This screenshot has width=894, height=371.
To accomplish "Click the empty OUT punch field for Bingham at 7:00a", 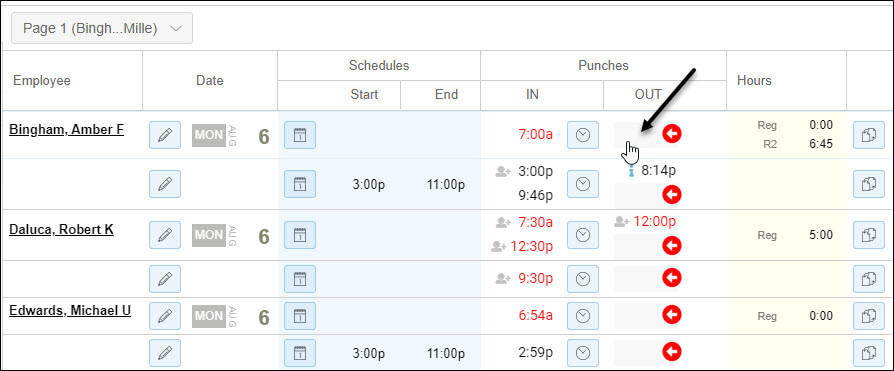I will [636, 135].
